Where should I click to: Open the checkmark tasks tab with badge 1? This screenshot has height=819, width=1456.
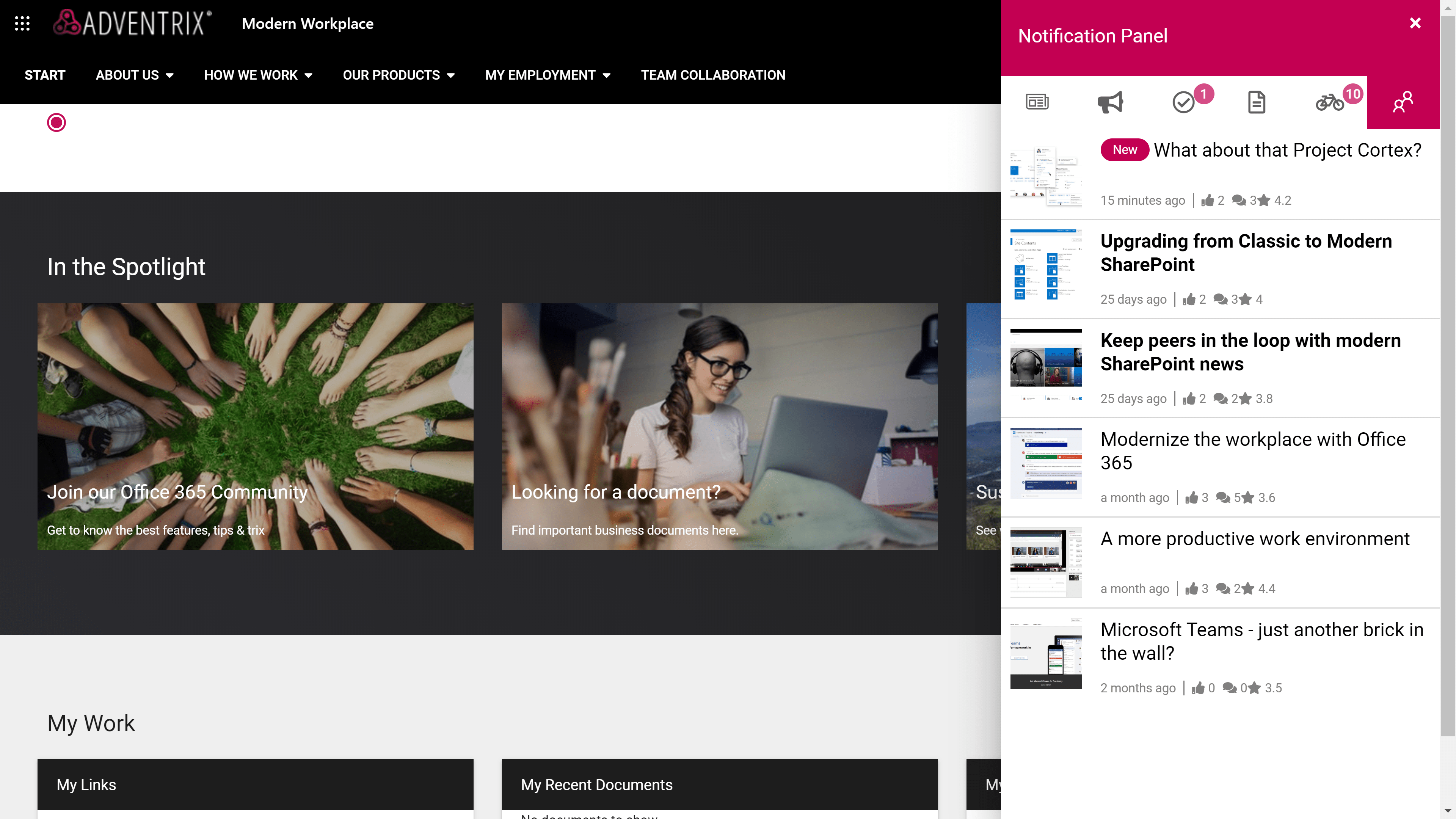[x=1183, y=102]
